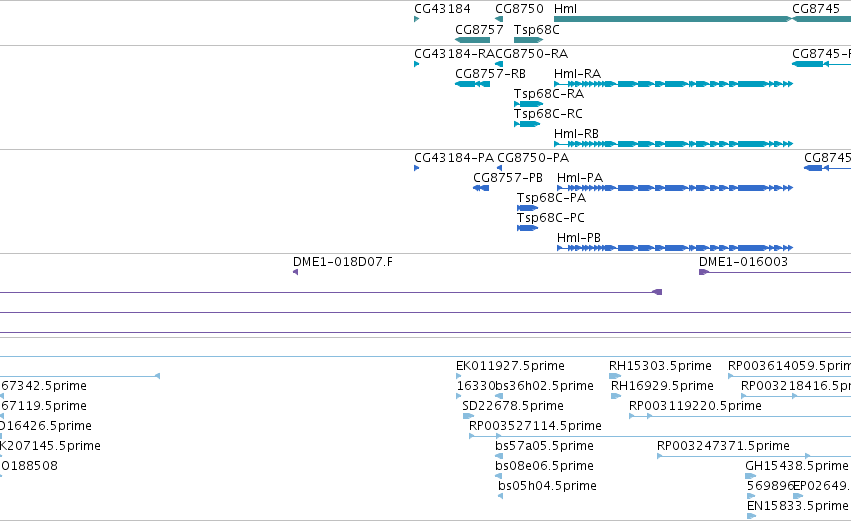This screenshot has height=521, width=851.
Task: Open the CG43184-RA transcript label
Action: (x=454, y=54)
